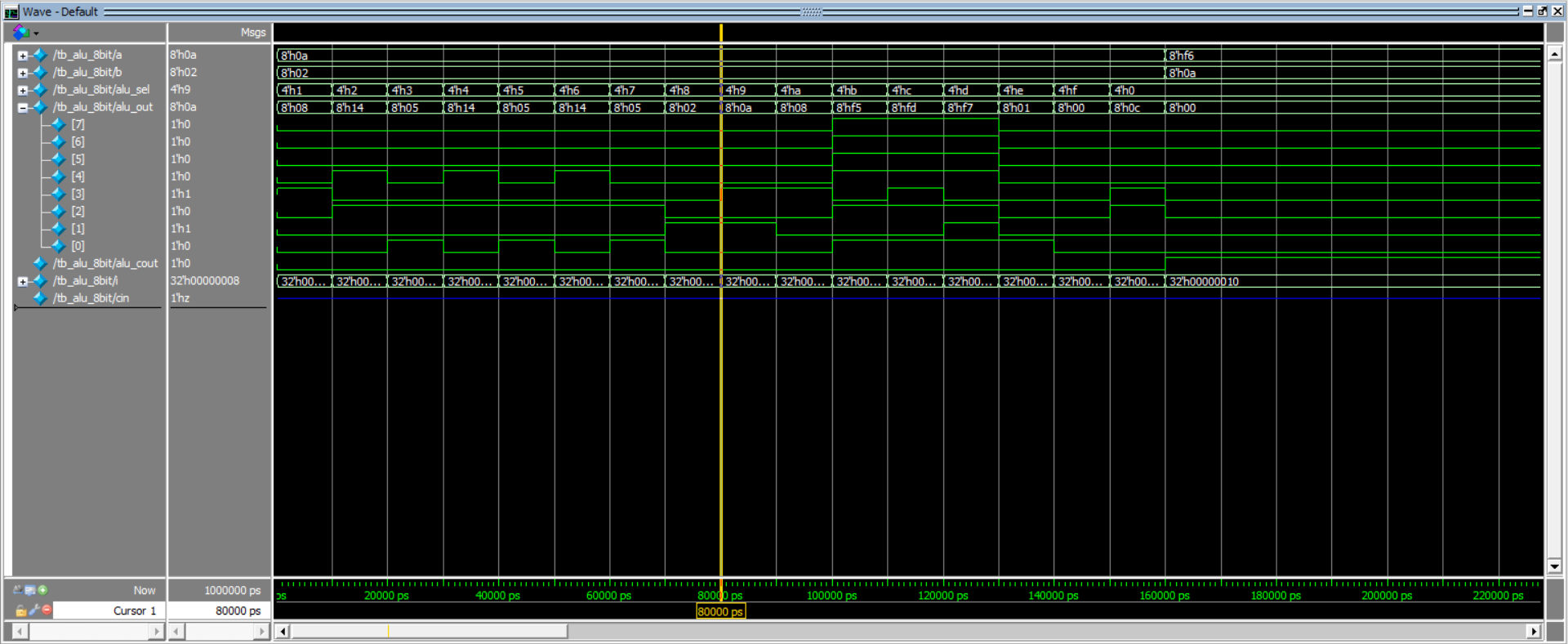Open the signal format dropdown icon above names
This screenshot has height=644, width=1568.
24,33
